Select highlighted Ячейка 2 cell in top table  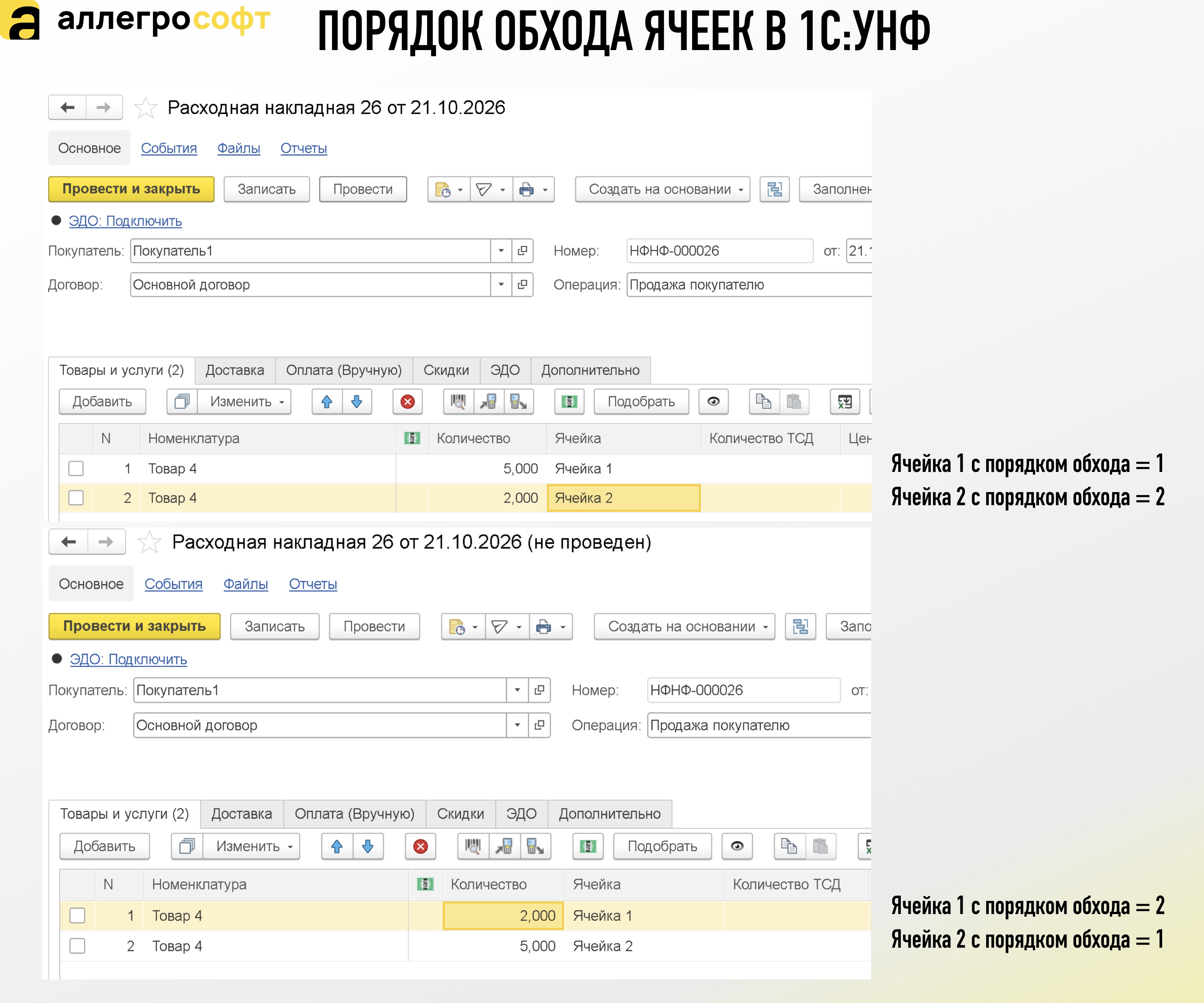[624, 498]
